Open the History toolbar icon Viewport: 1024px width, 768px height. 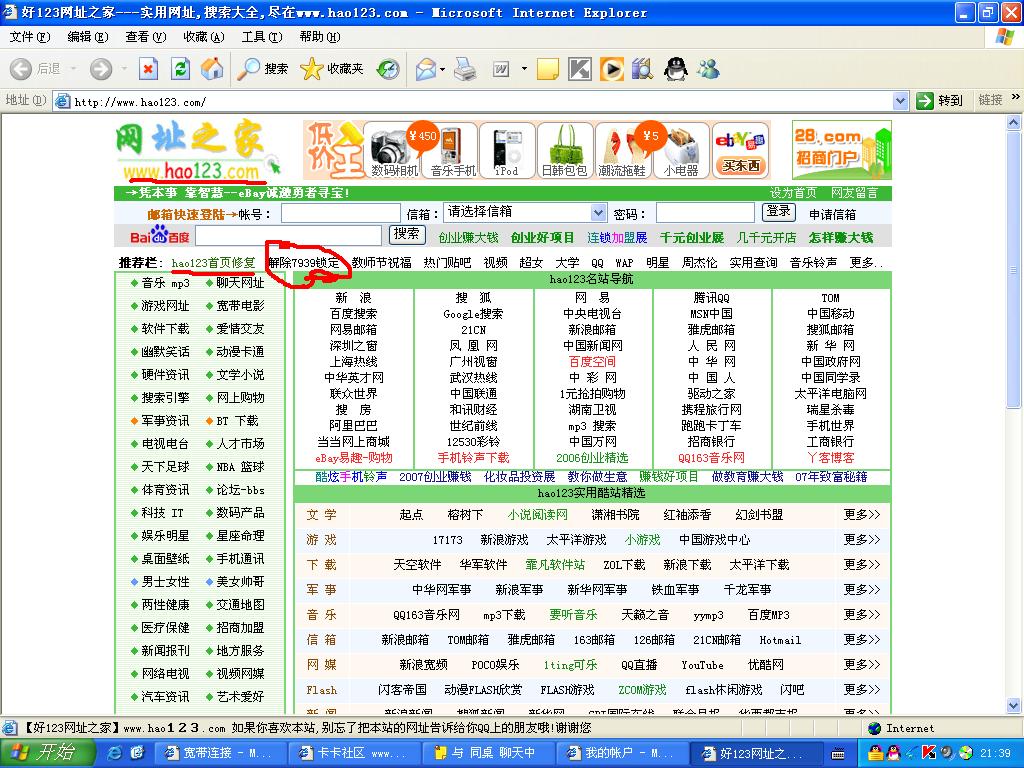coord(387,69)
